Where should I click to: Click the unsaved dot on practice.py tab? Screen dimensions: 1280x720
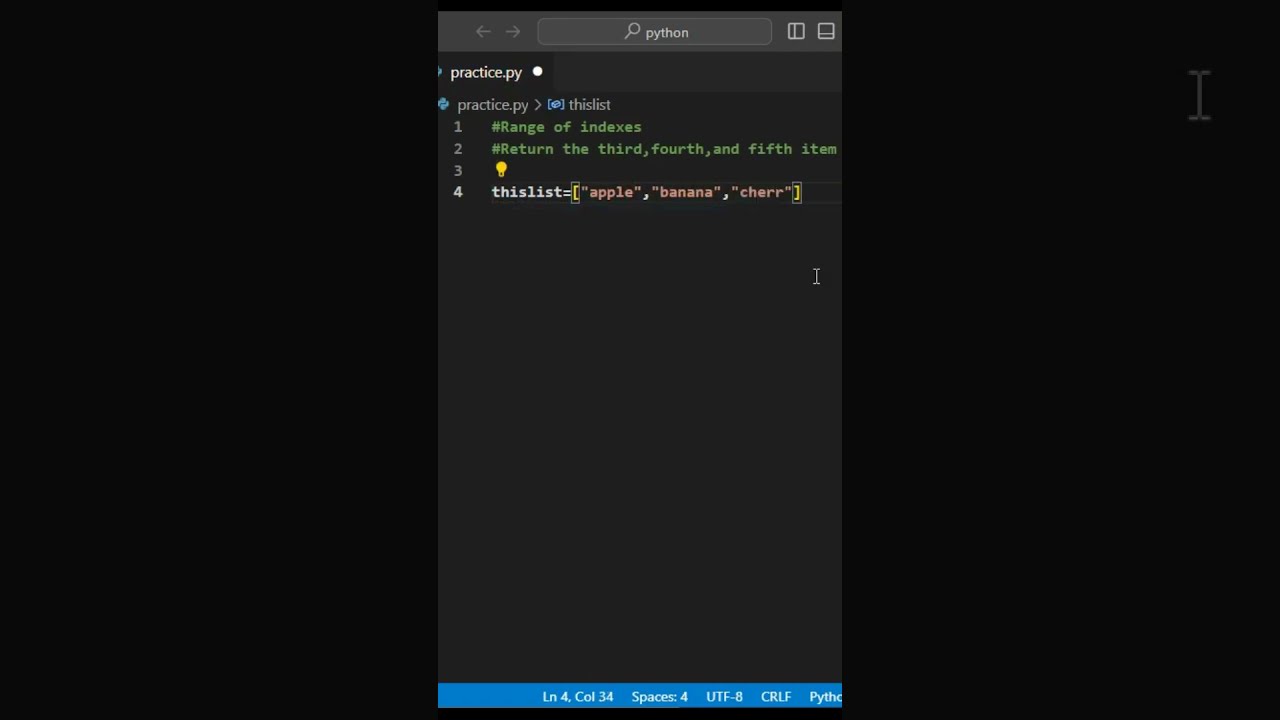[537, 72]
